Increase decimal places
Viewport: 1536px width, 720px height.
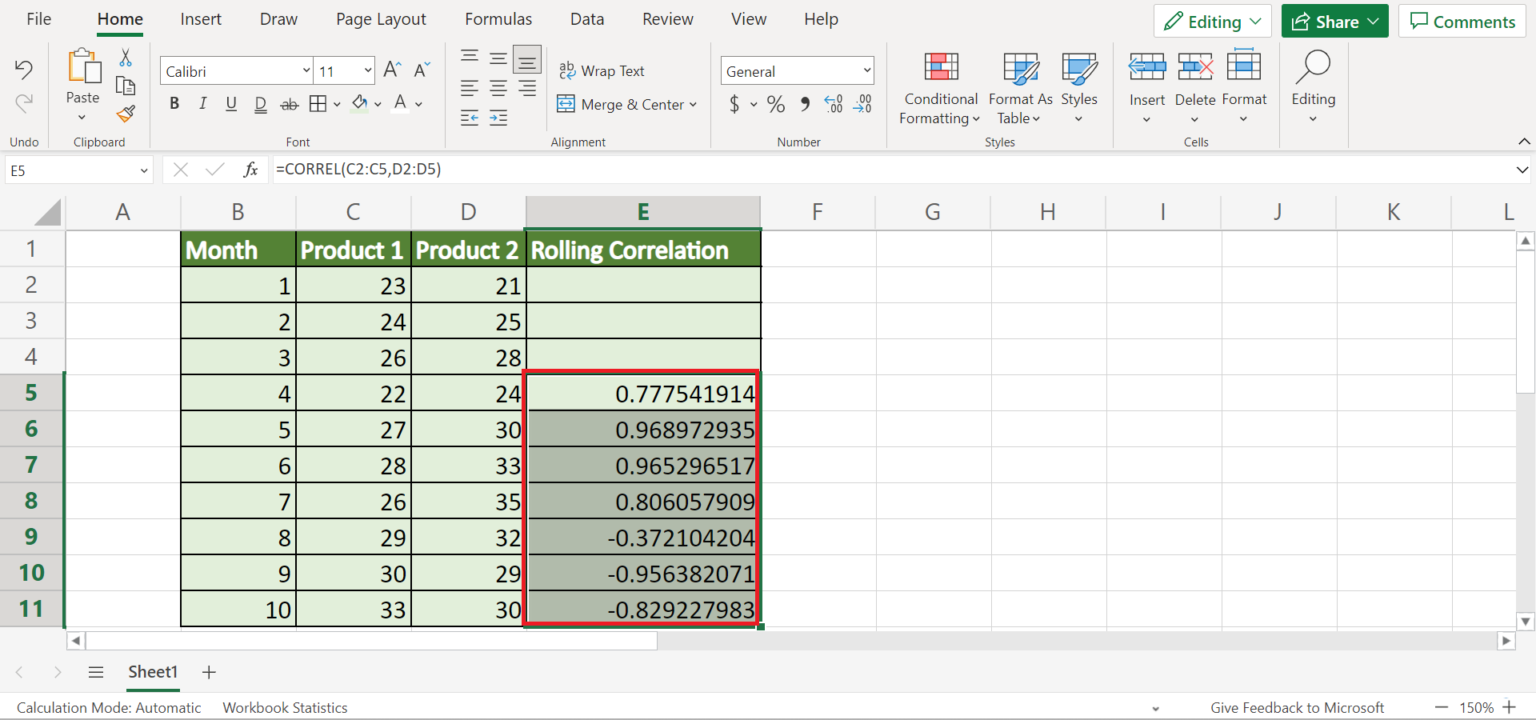pos(833,103)
